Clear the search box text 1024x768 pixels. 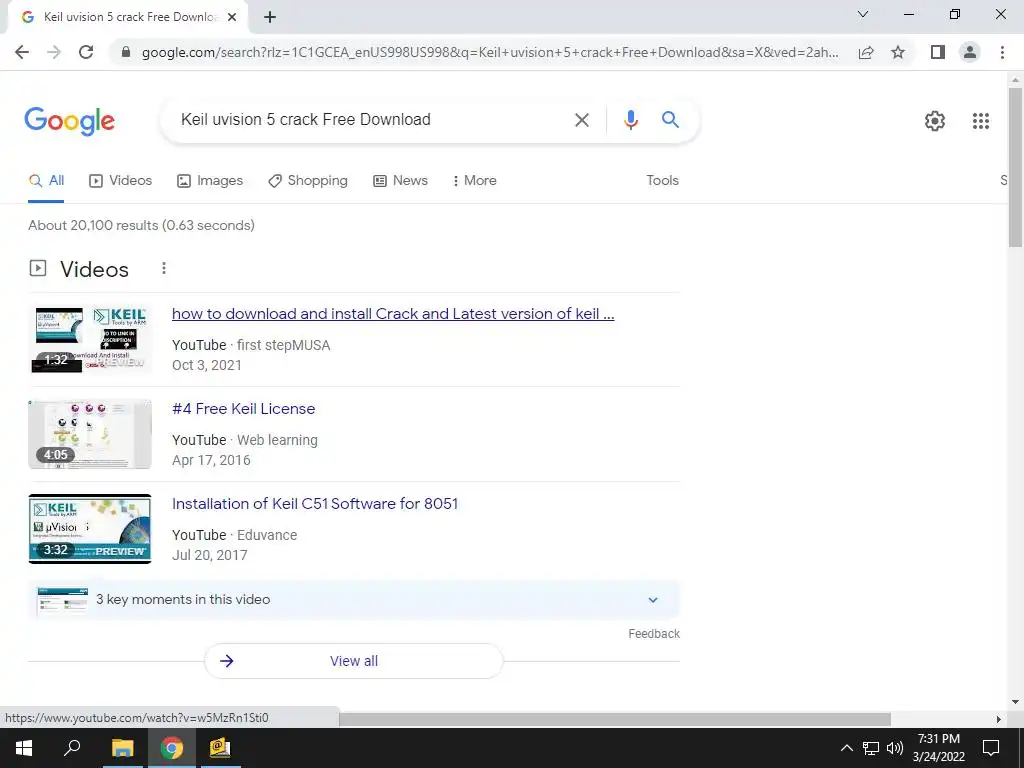pyautogui.click(x=581, y=120)
